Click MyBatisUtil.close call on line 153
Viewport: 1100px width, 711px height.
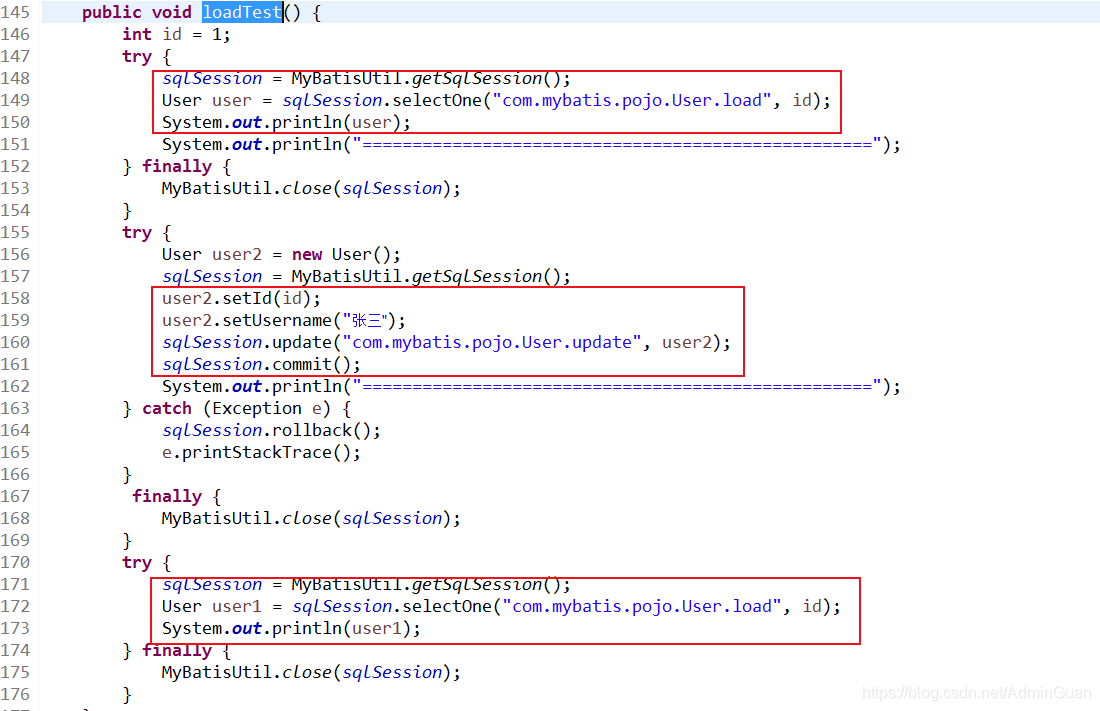point(311,188)
